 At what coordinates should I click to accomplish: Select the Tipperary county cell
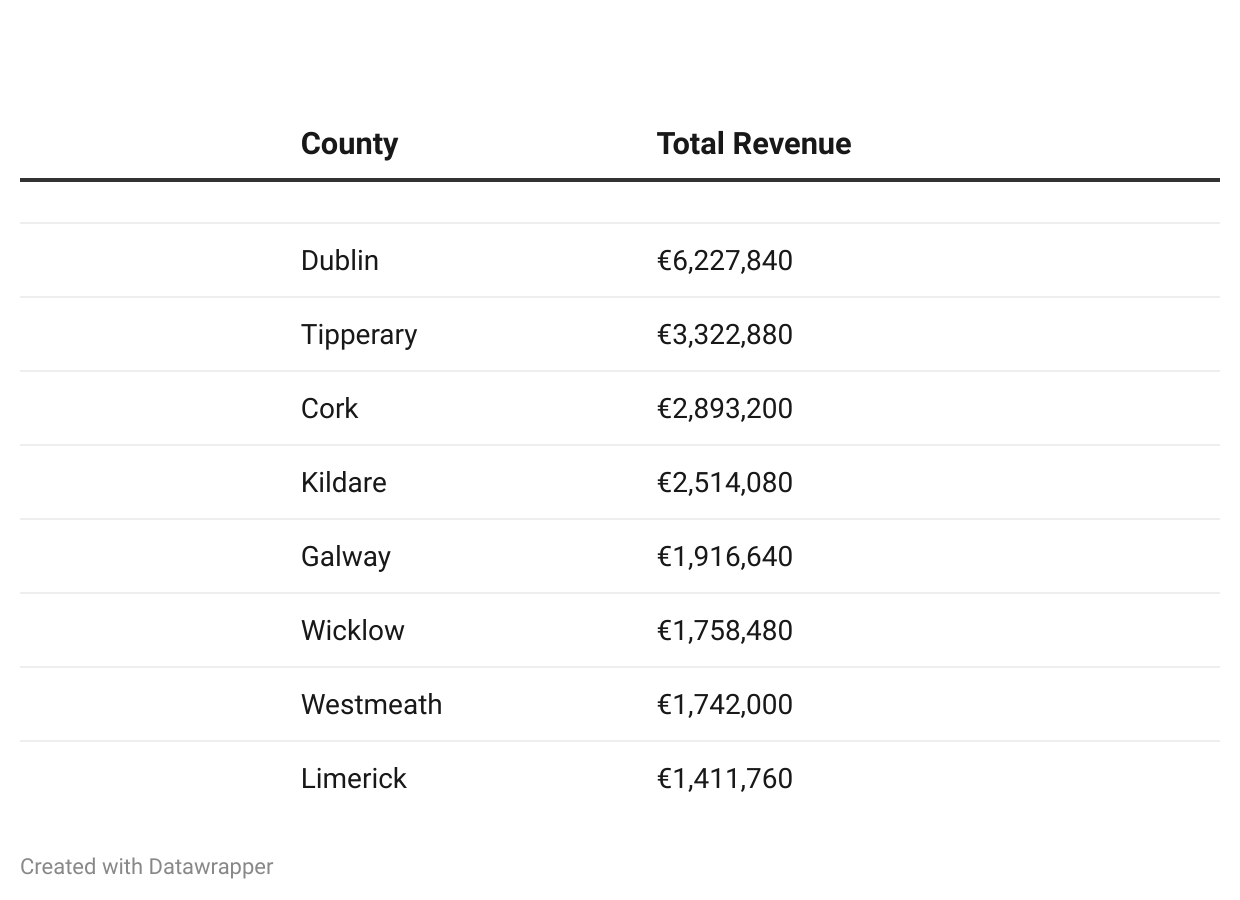pyautogui.click(x=359, y=335)
